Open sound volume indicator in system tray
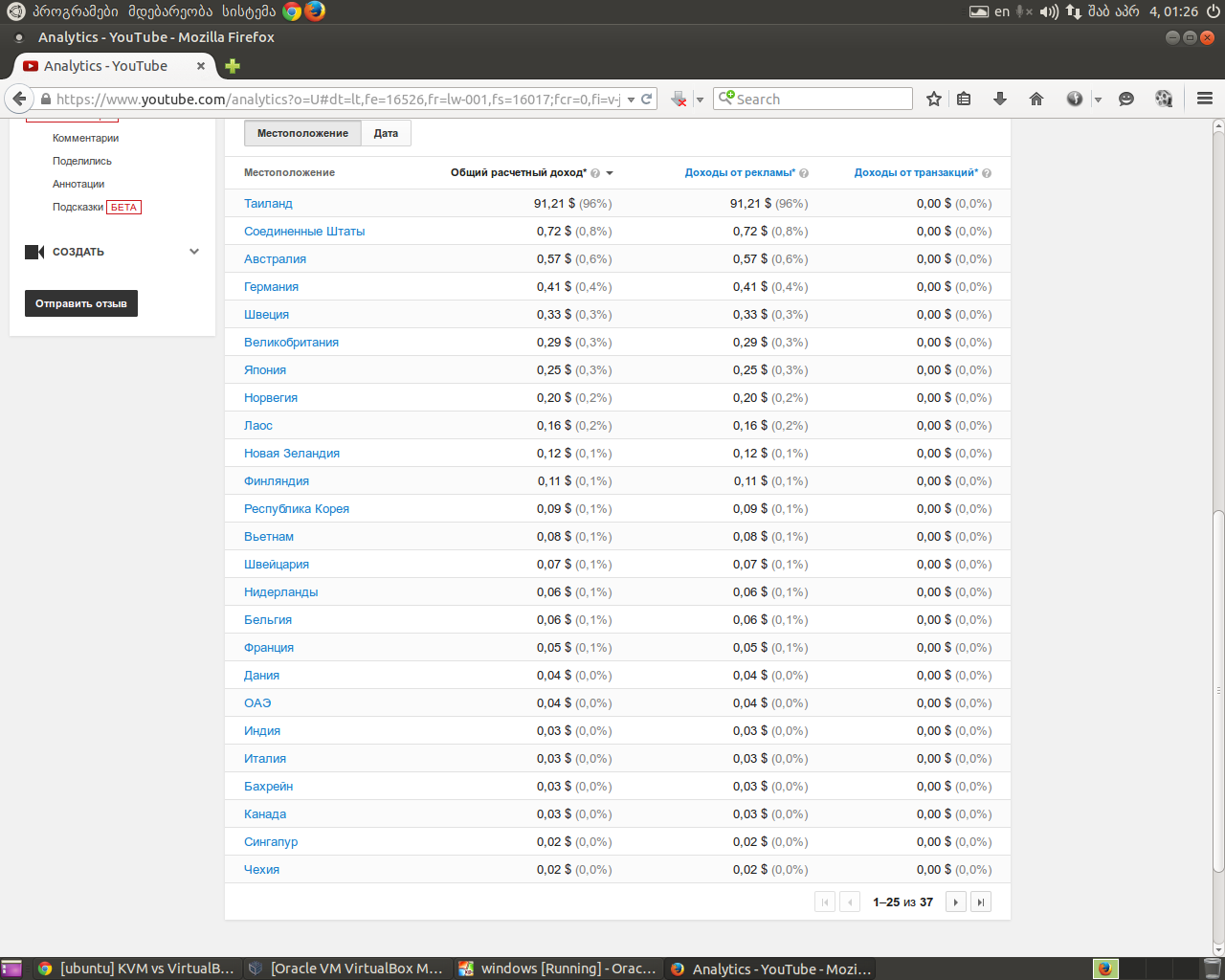The height and width of the screenshot is (980, 1225). pyautogui.click(x=1049, y=11)
